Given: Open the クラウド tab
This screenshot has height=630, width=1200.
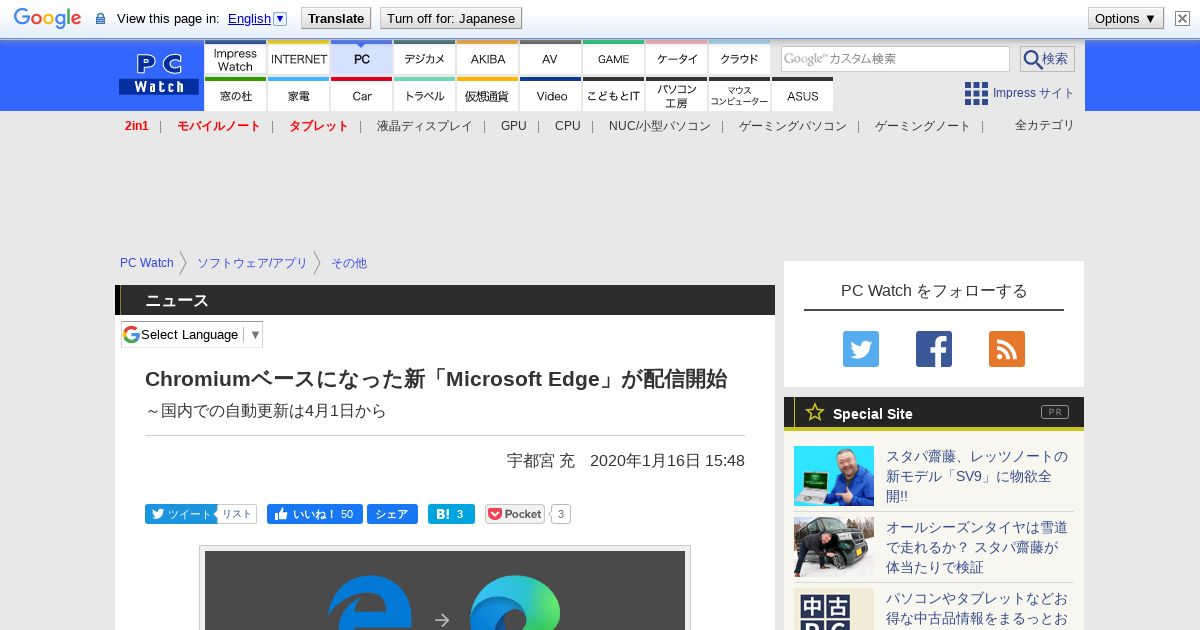Looking at the screenshot, I should (739, 59).
